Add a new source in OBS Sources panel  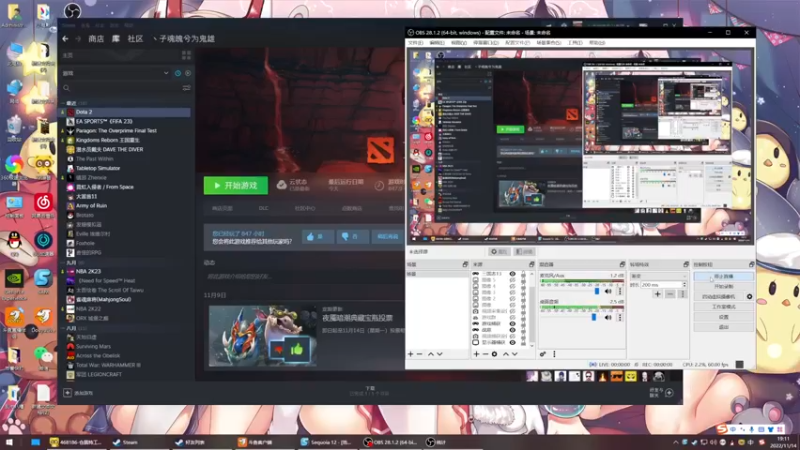[476, 354]
